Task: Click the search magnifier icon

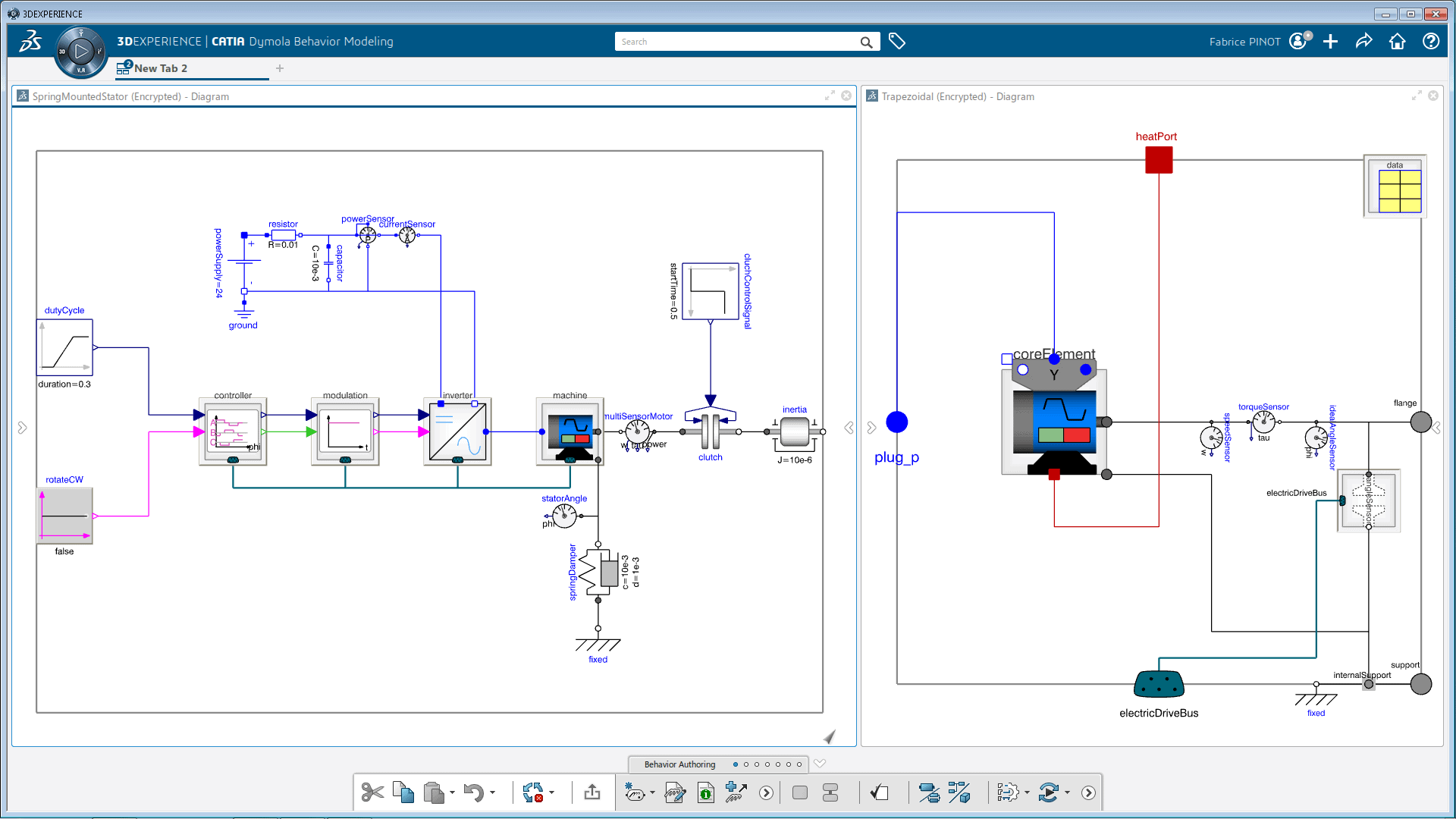Action: click(866, 42)
